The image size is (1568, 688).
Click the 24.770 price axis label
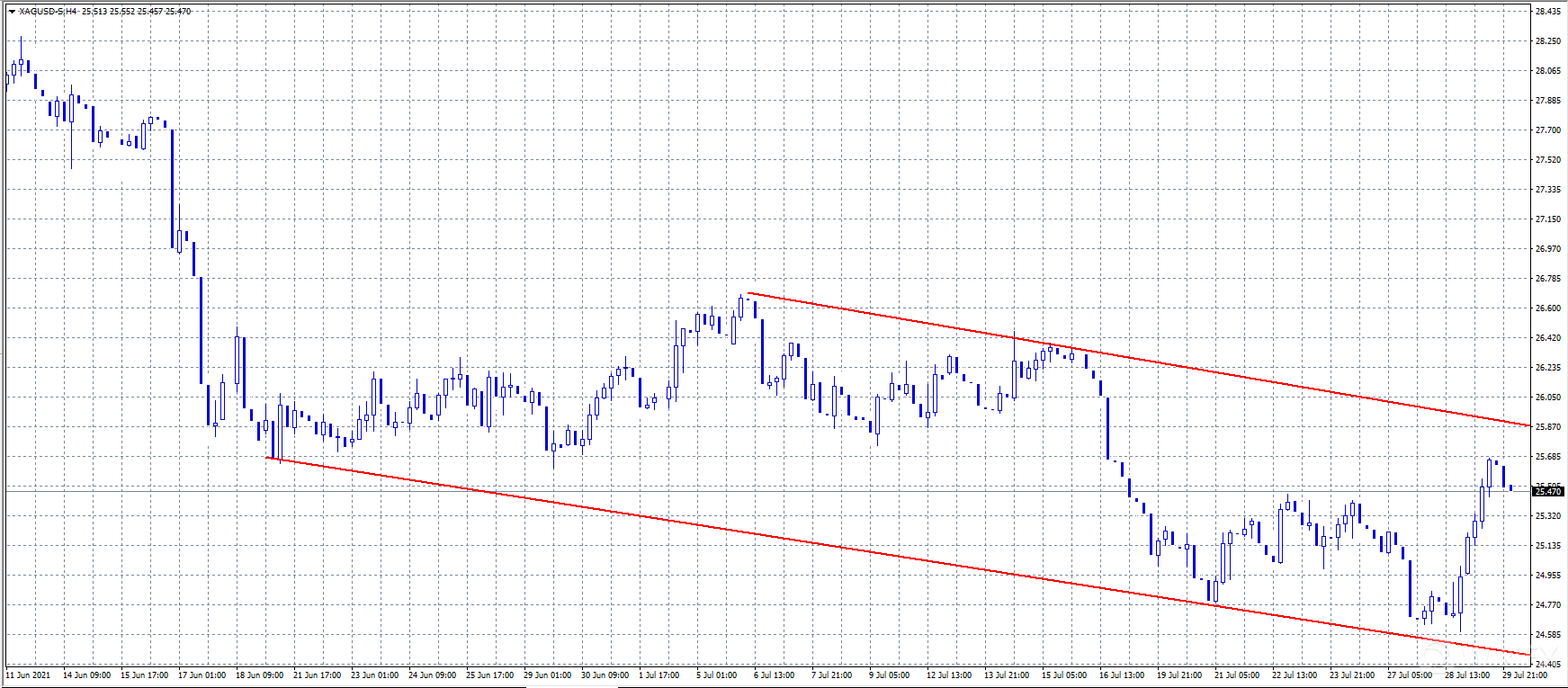coord(1547,605)
